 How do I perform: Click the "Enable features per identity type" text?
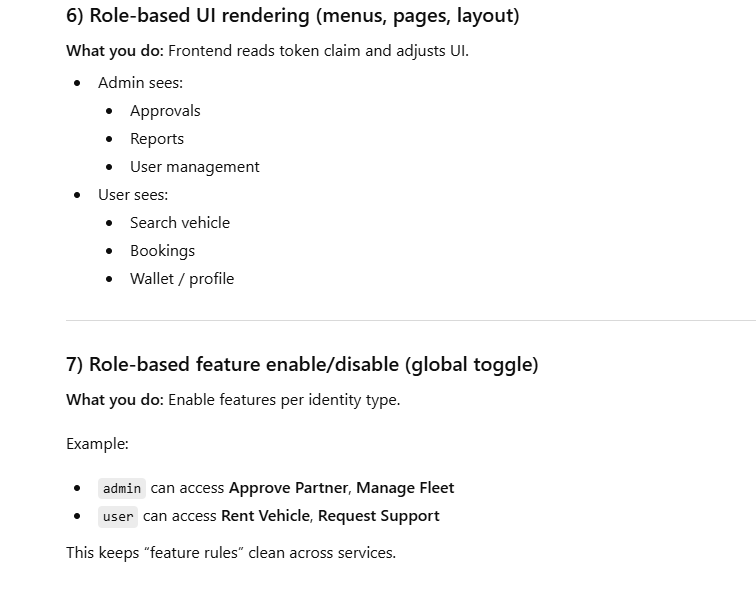pos(284,400)
